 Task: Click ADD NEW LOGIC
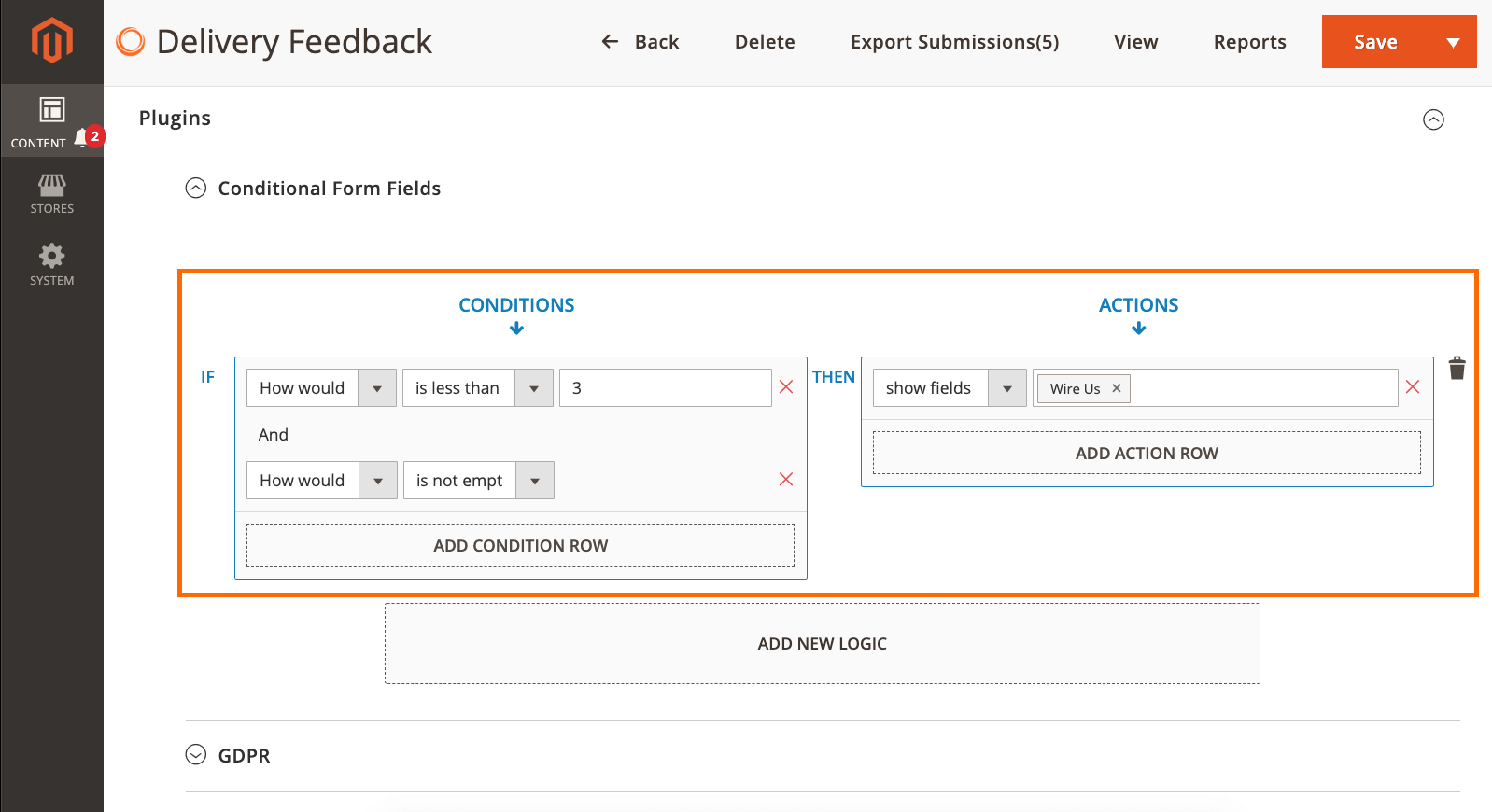pos(822,643)
